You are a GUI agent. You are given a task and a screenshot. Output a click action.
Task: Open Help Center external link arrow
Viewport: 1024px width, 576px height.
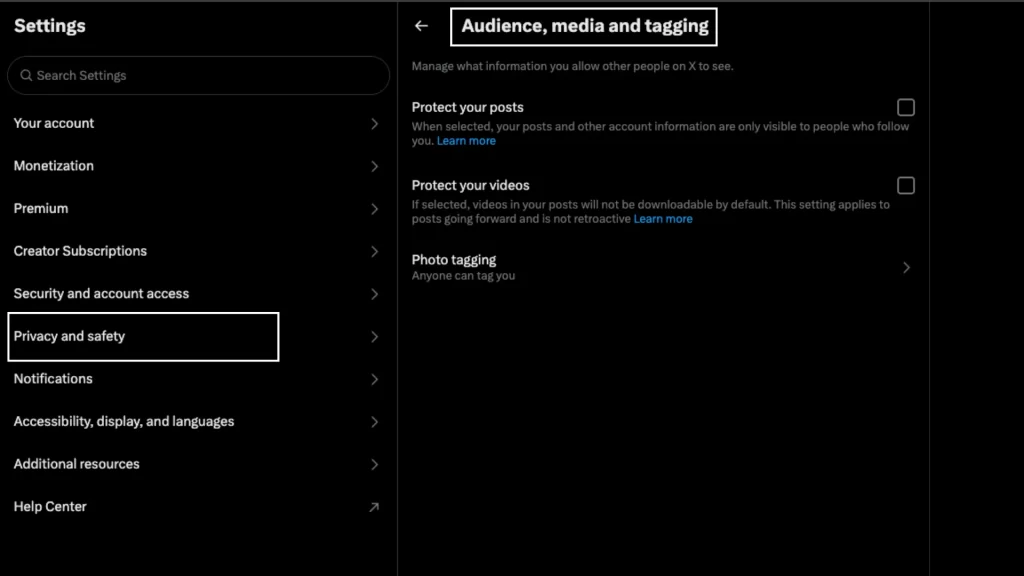[x=374, y=507]
